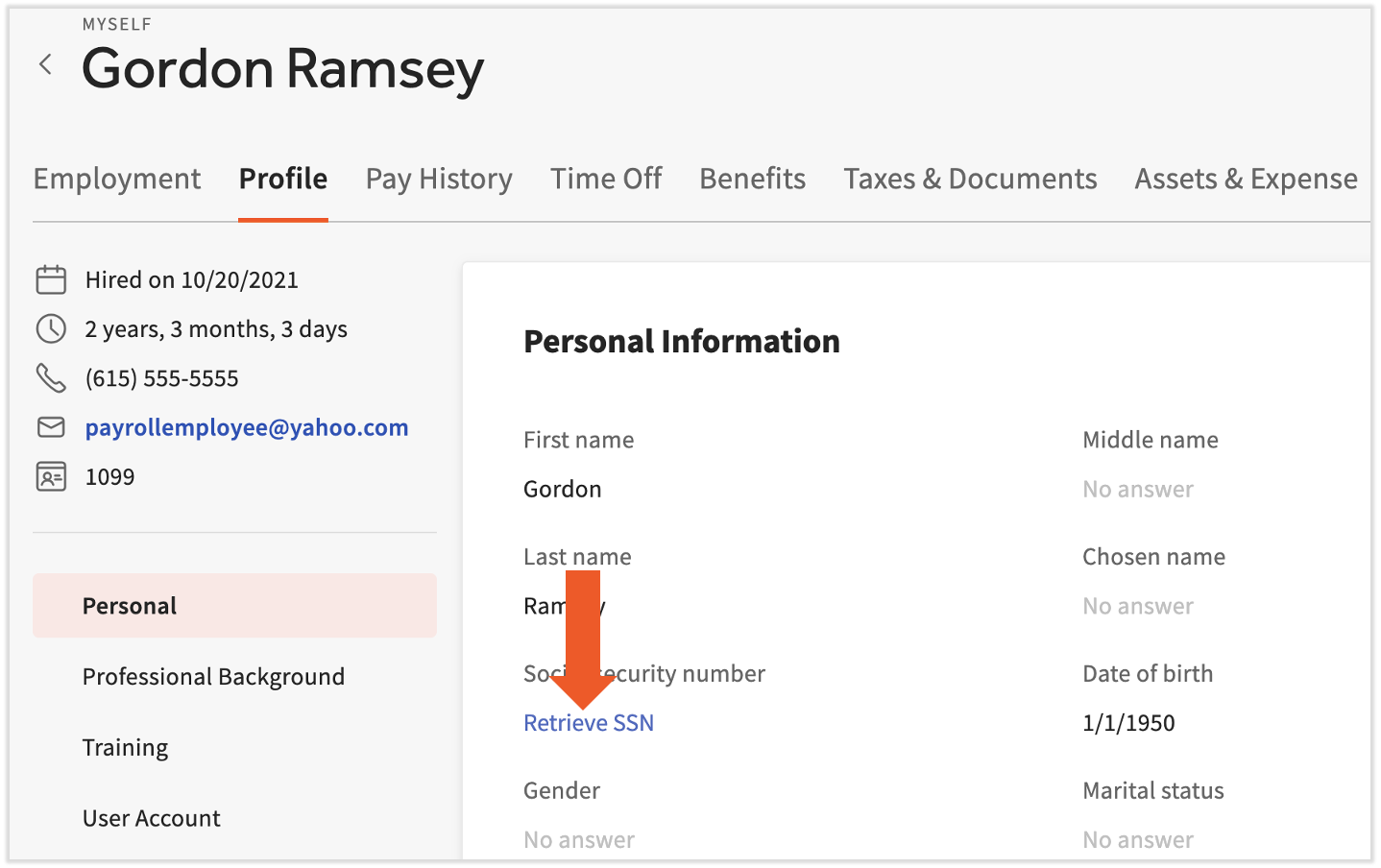This screenshot has height=868, width=1381.
Task: Open the Time Off tab
Action: (x=606, y=179)
